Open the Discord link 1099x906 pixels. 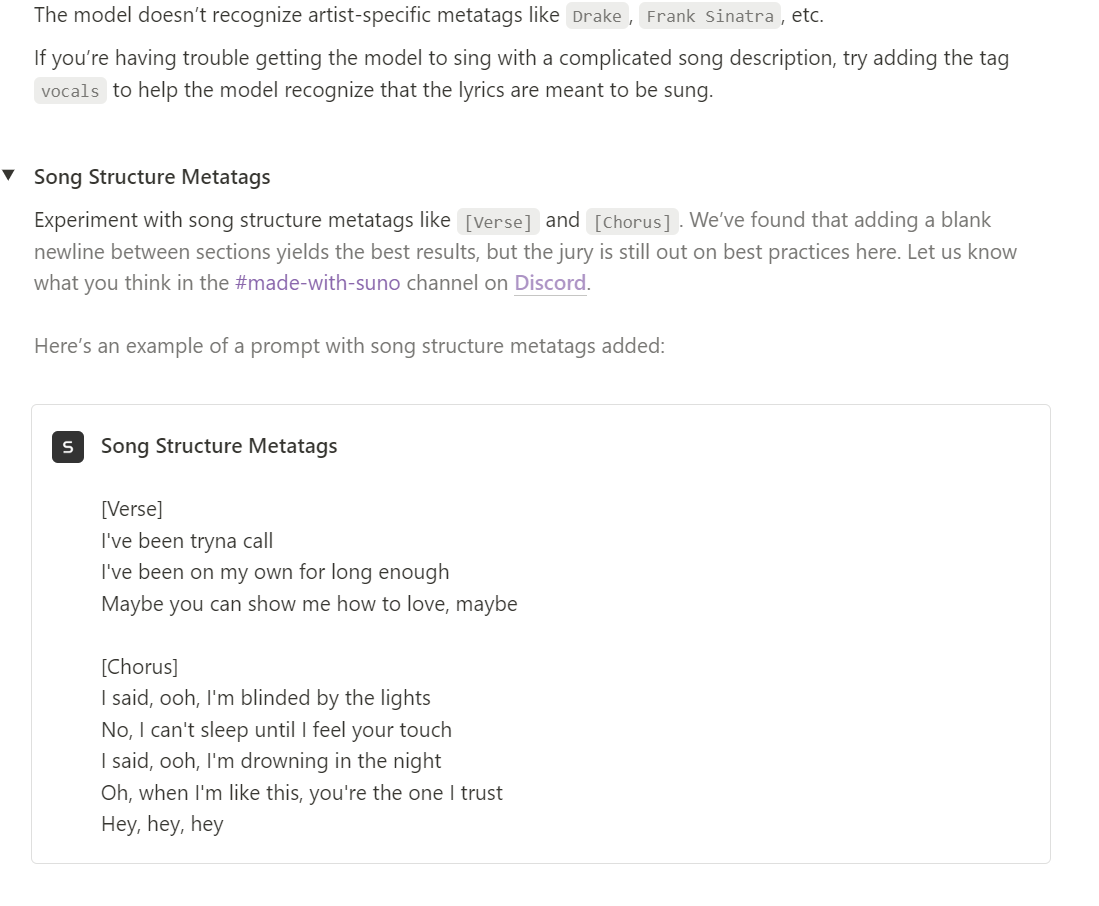(x=550, y=282)
